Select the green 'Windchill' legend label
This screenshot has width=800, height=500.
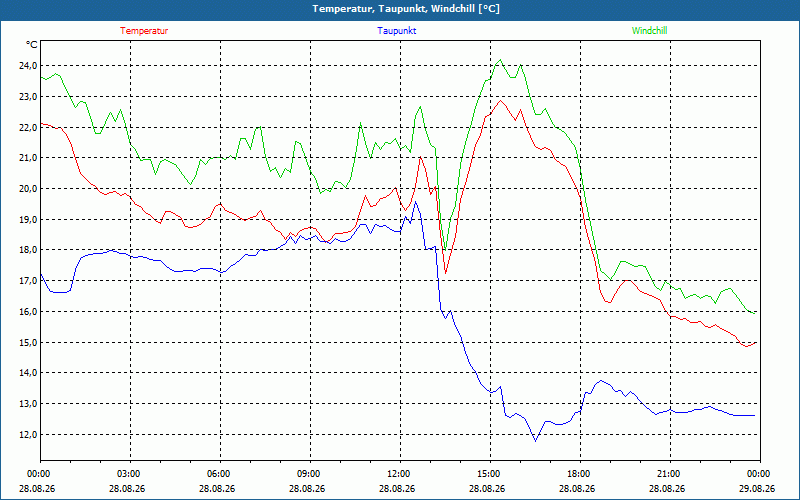point(649,31)
